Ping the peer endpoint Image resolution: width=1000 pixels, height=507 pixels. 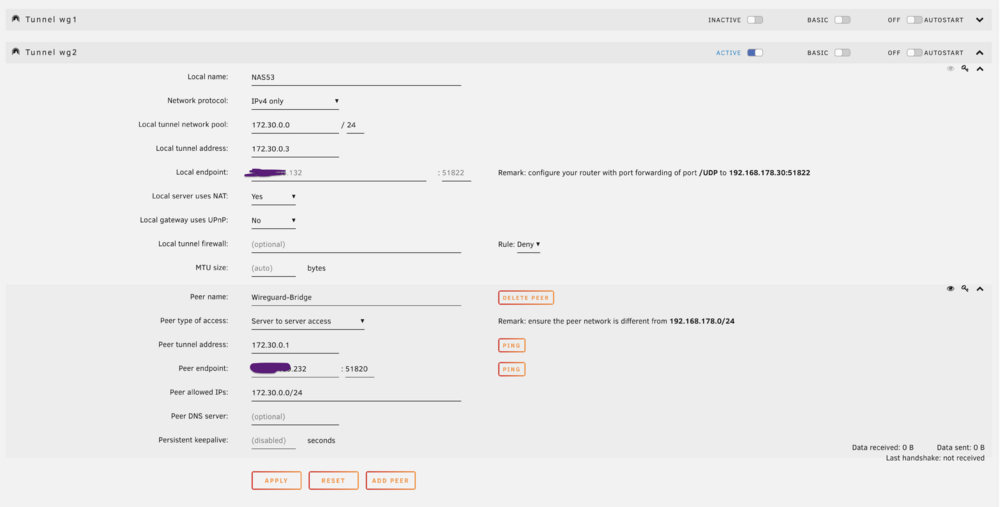511,369
